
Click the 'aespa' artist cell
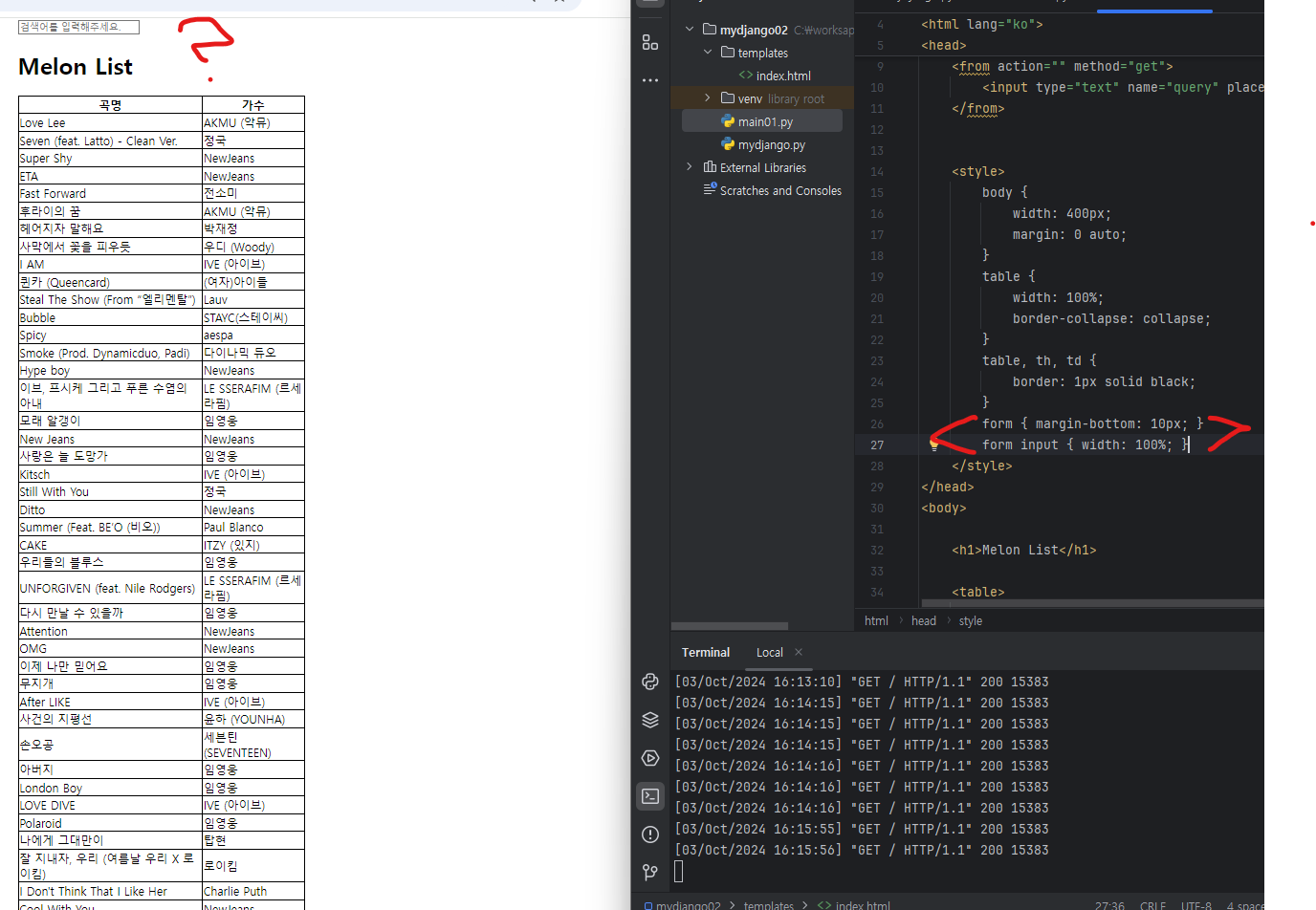coord(253,335)
